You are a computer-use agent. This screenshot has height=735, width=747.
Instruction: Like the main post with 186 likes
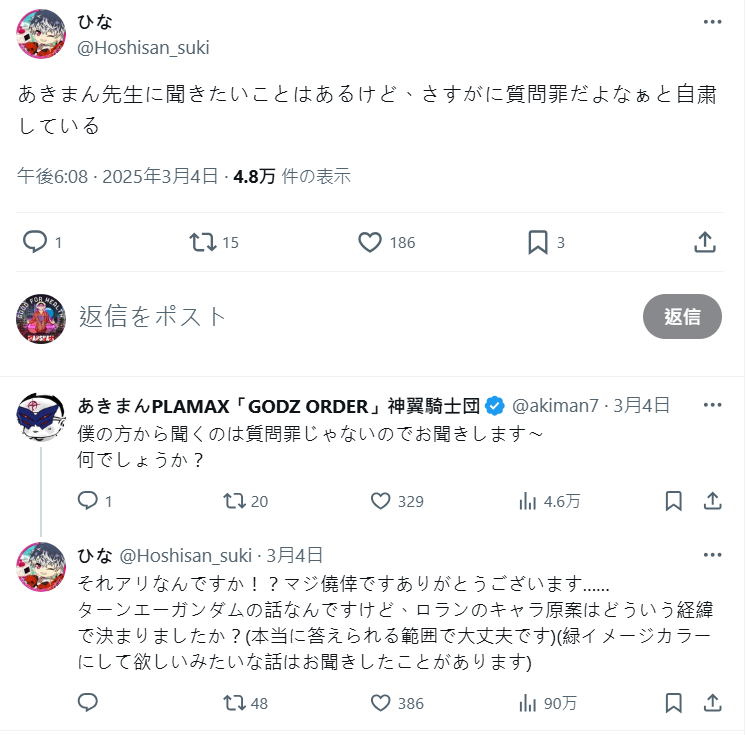click(x=370, y=242)
